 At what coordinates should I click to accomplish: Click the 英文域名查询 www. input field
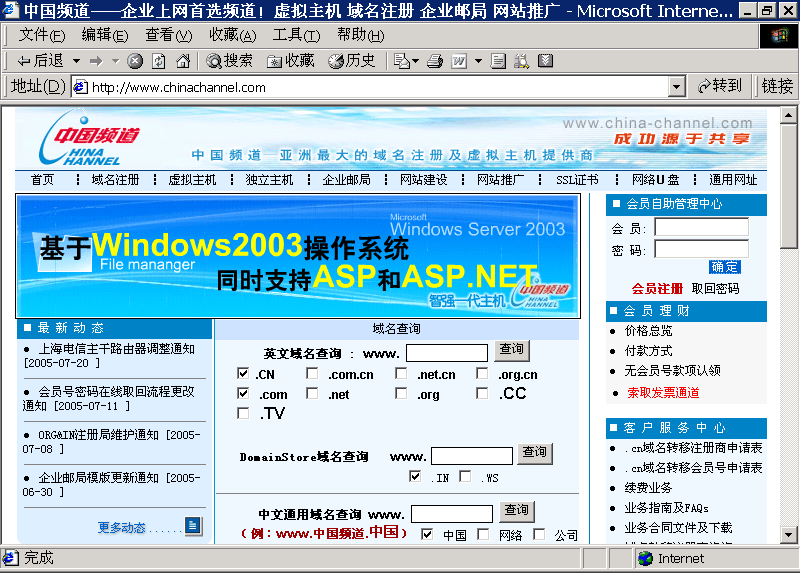click(446, 352)
